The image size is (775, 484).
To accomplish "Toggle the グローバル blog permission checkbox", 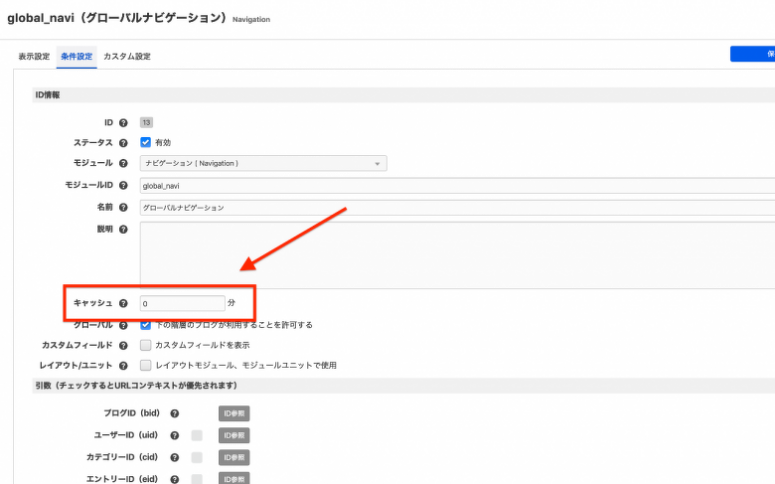I will [146, 325].
